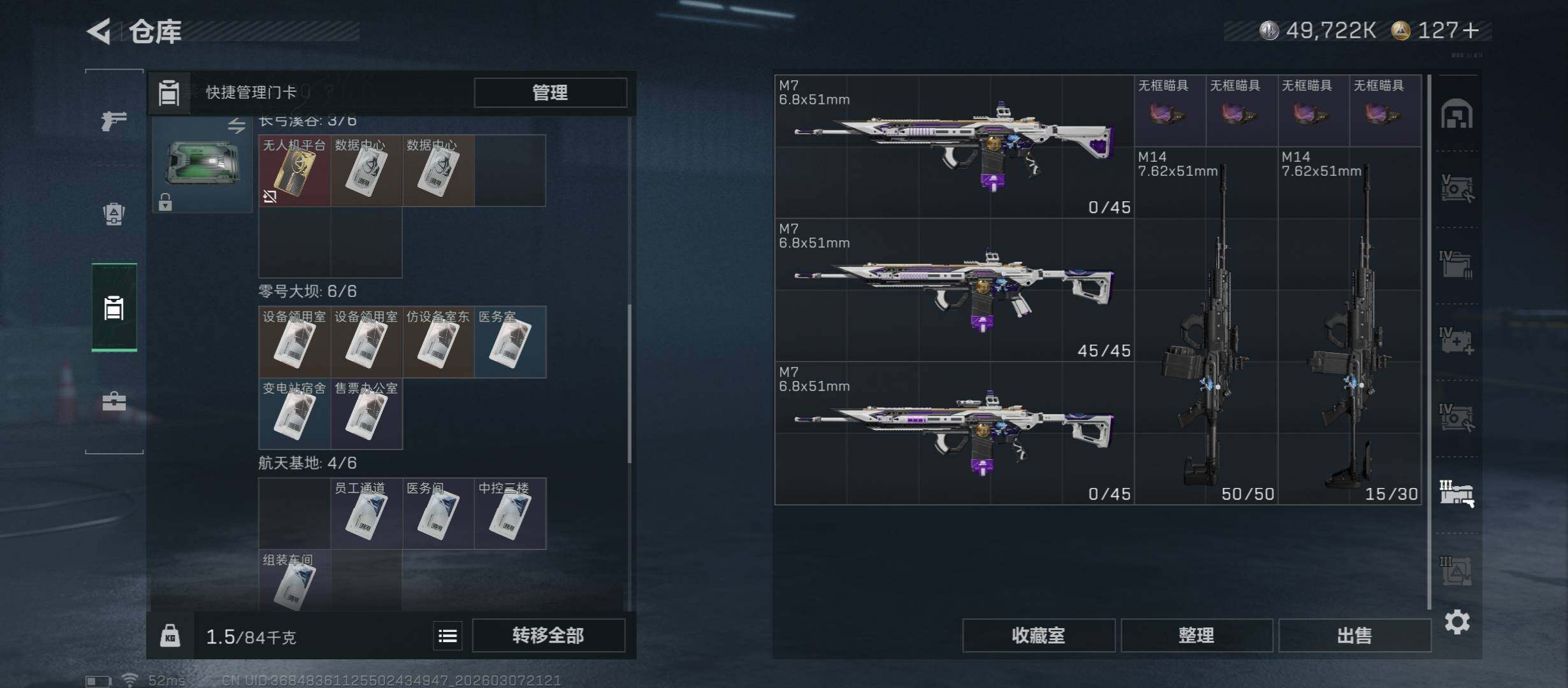
Task: Add premium currency with plus icon beside 127
Action: (x=1471, y=31)
